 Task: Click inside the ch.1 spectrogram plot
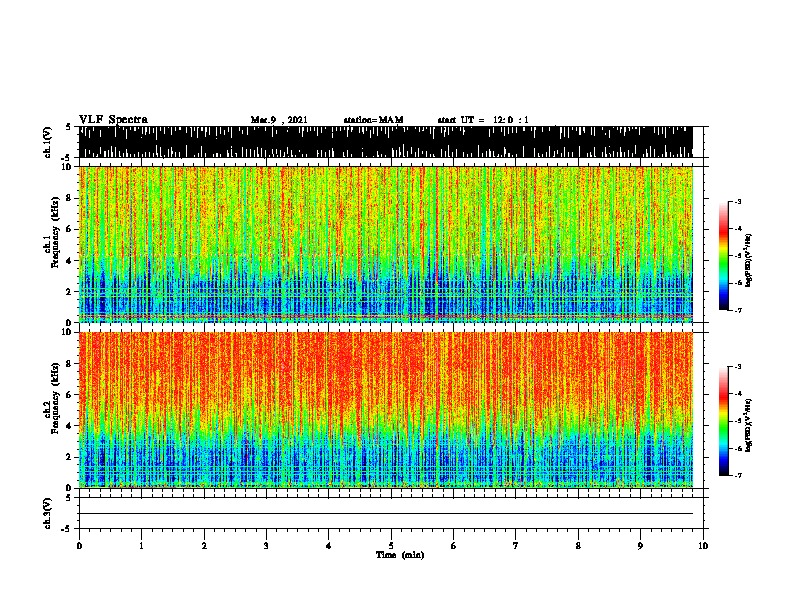pos(386,244)
